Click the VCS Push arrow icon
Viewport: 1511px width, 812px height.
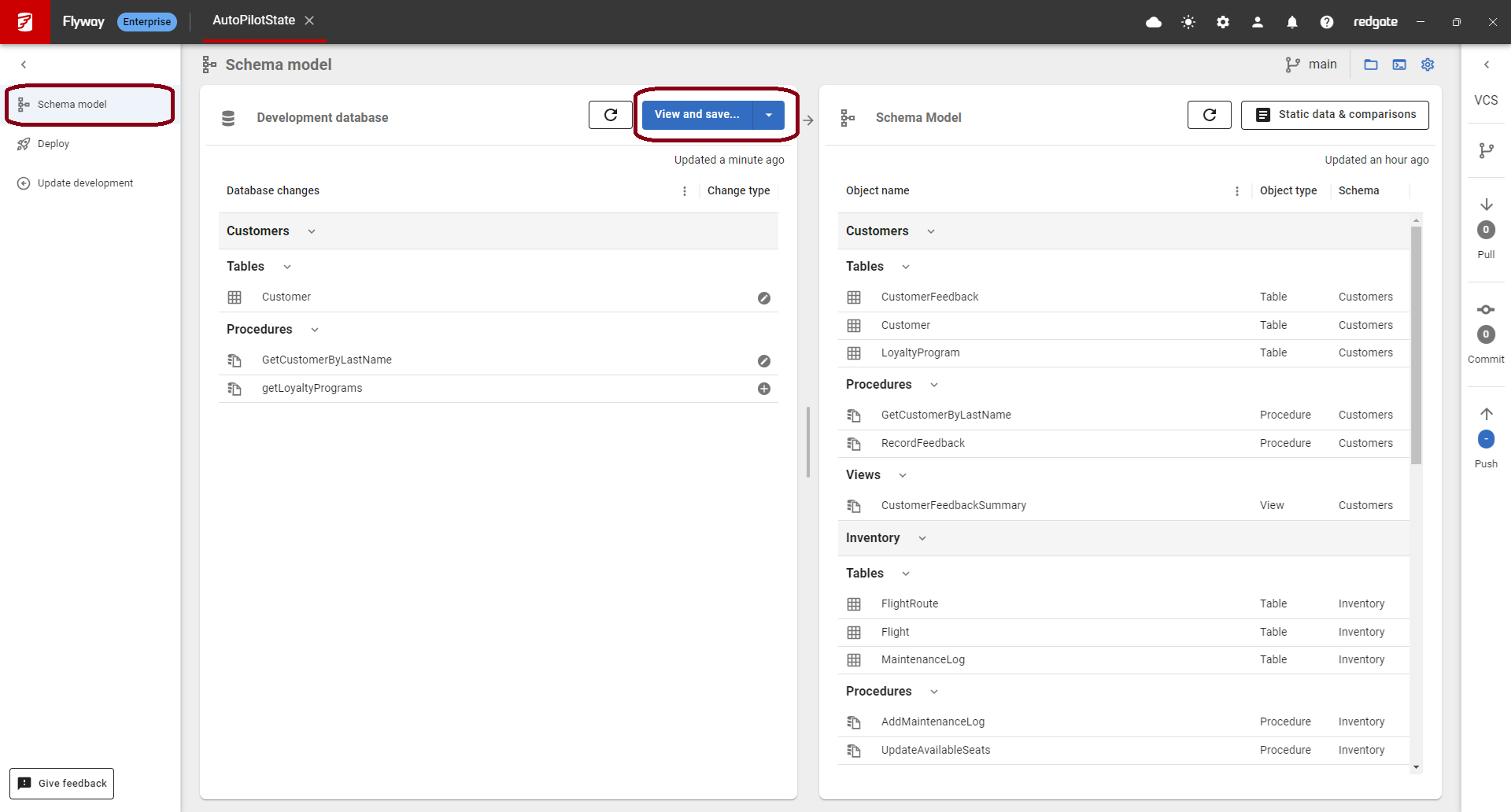[x=1486, y=414]
